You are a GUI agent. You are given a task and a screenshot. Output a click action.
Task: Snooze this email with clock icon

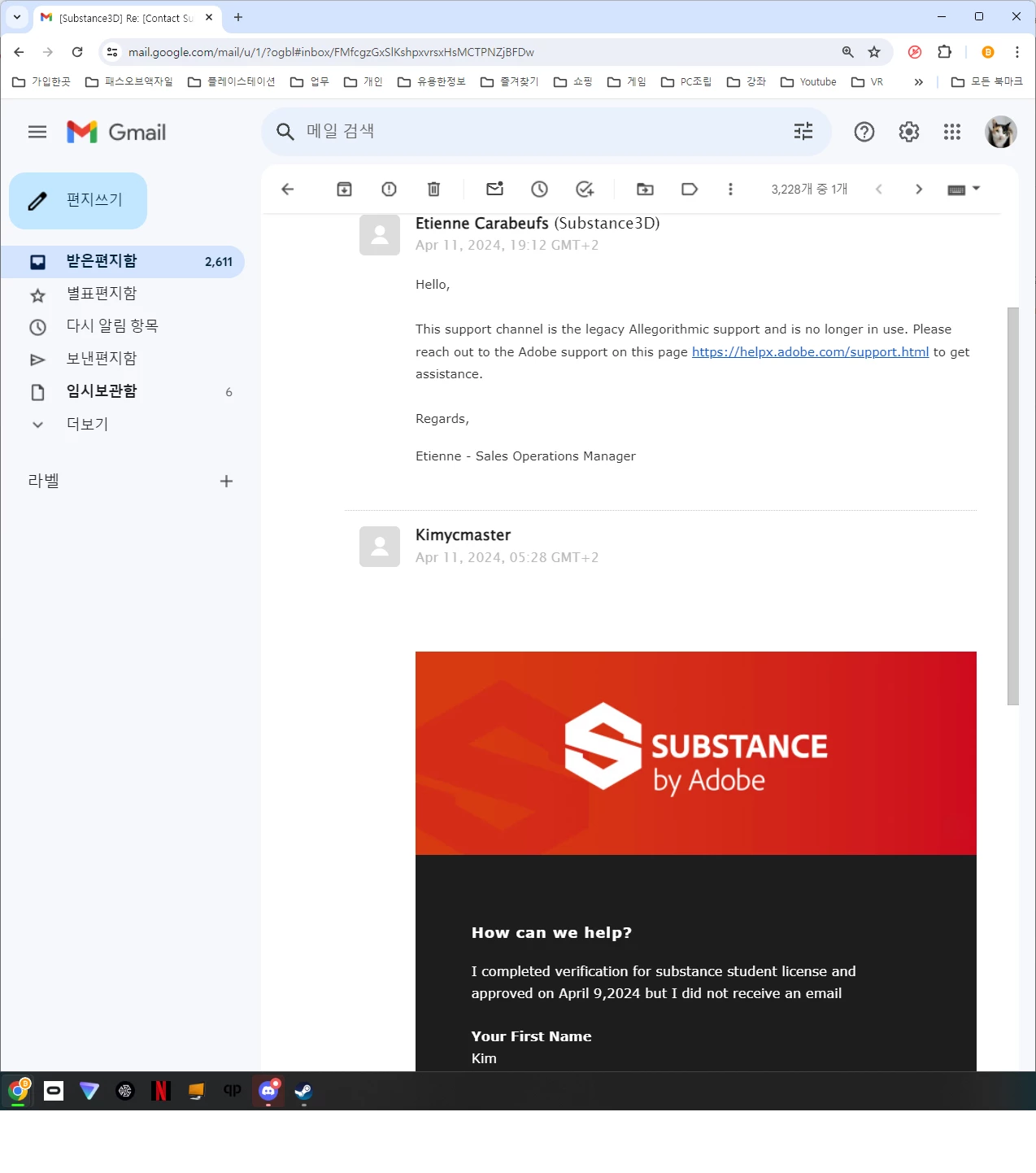point(539,190)
